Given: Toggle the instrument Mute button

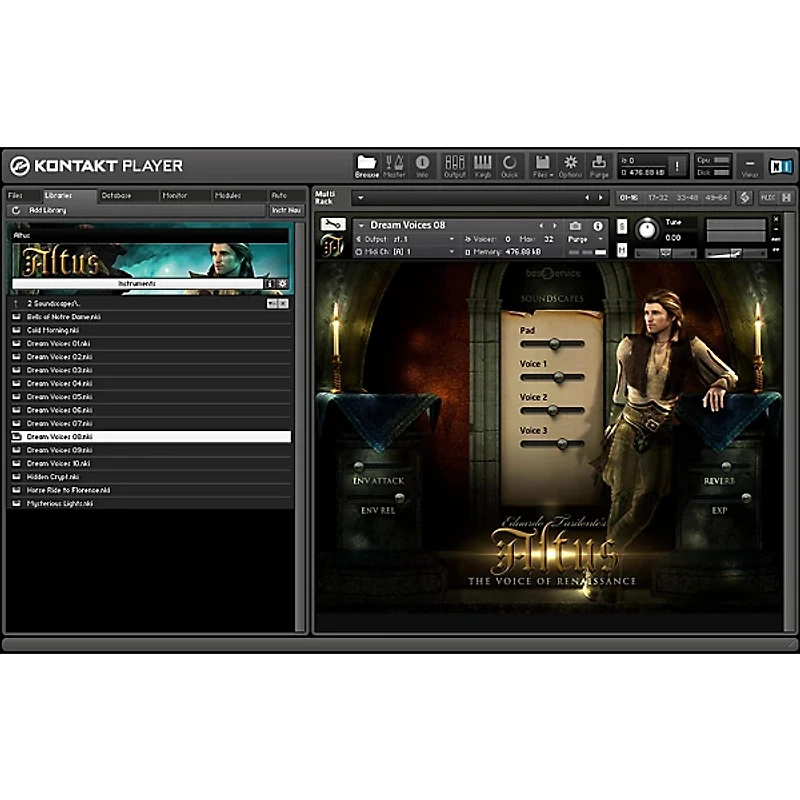Looking at the screenshot, I should 622,249.
